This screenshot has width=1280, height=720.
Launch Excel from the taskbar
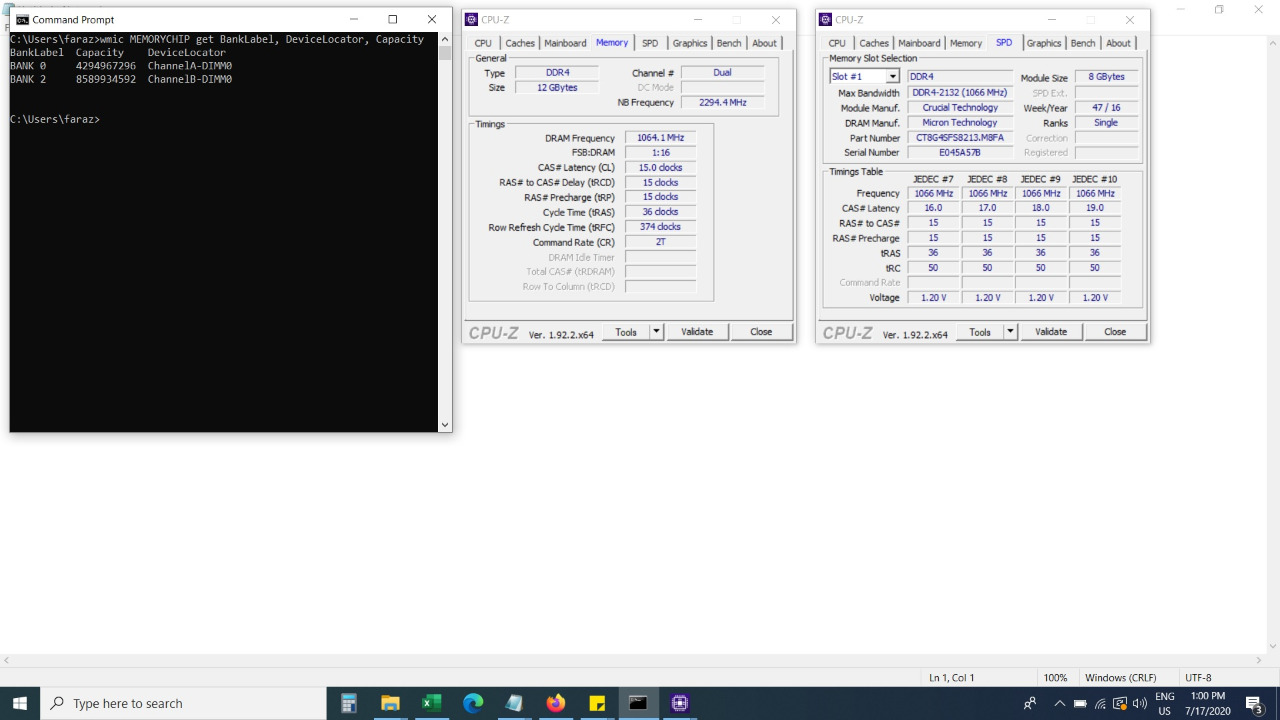[431, 703]
